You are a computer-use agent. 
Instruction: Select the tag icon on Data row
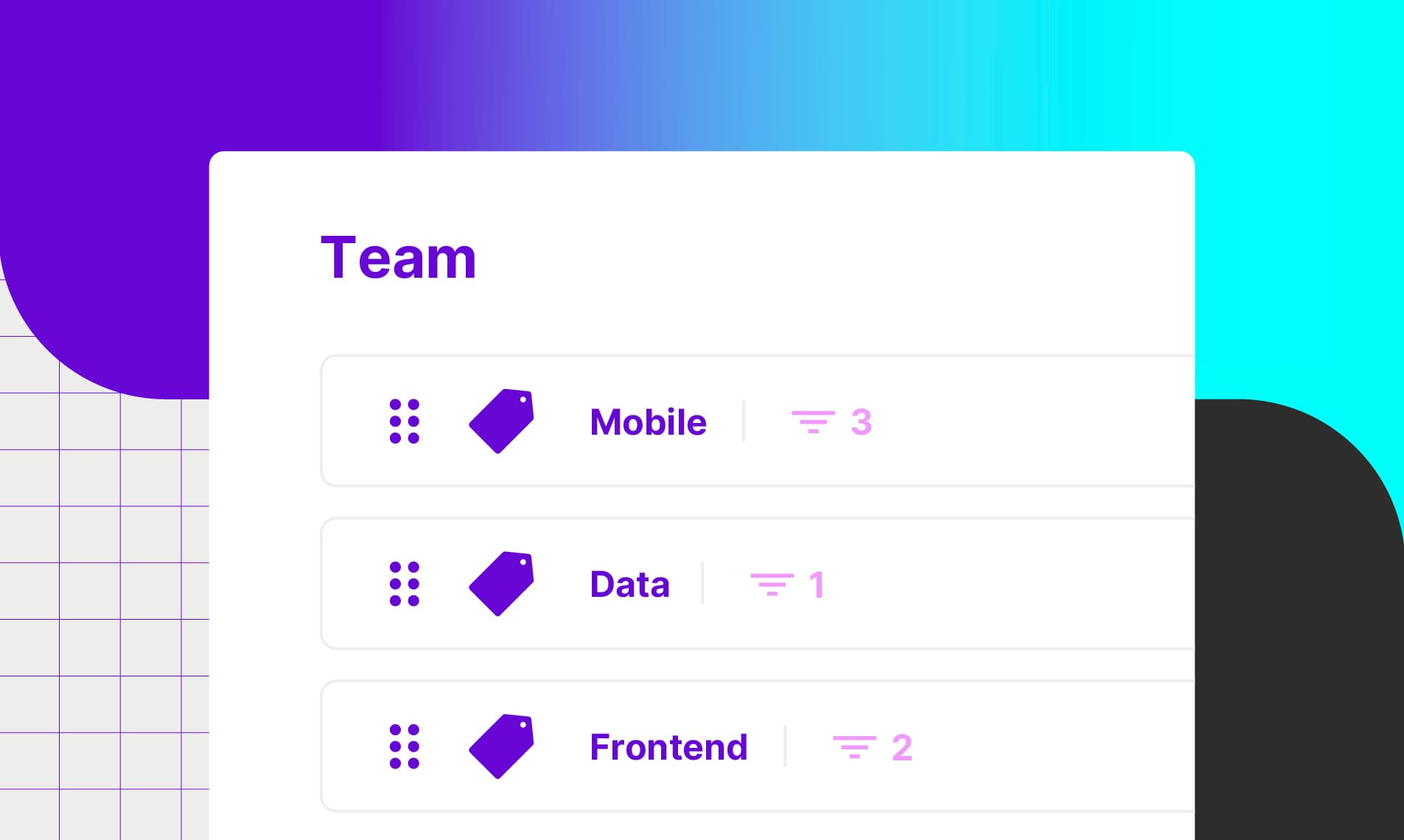[x=502, y=584]
